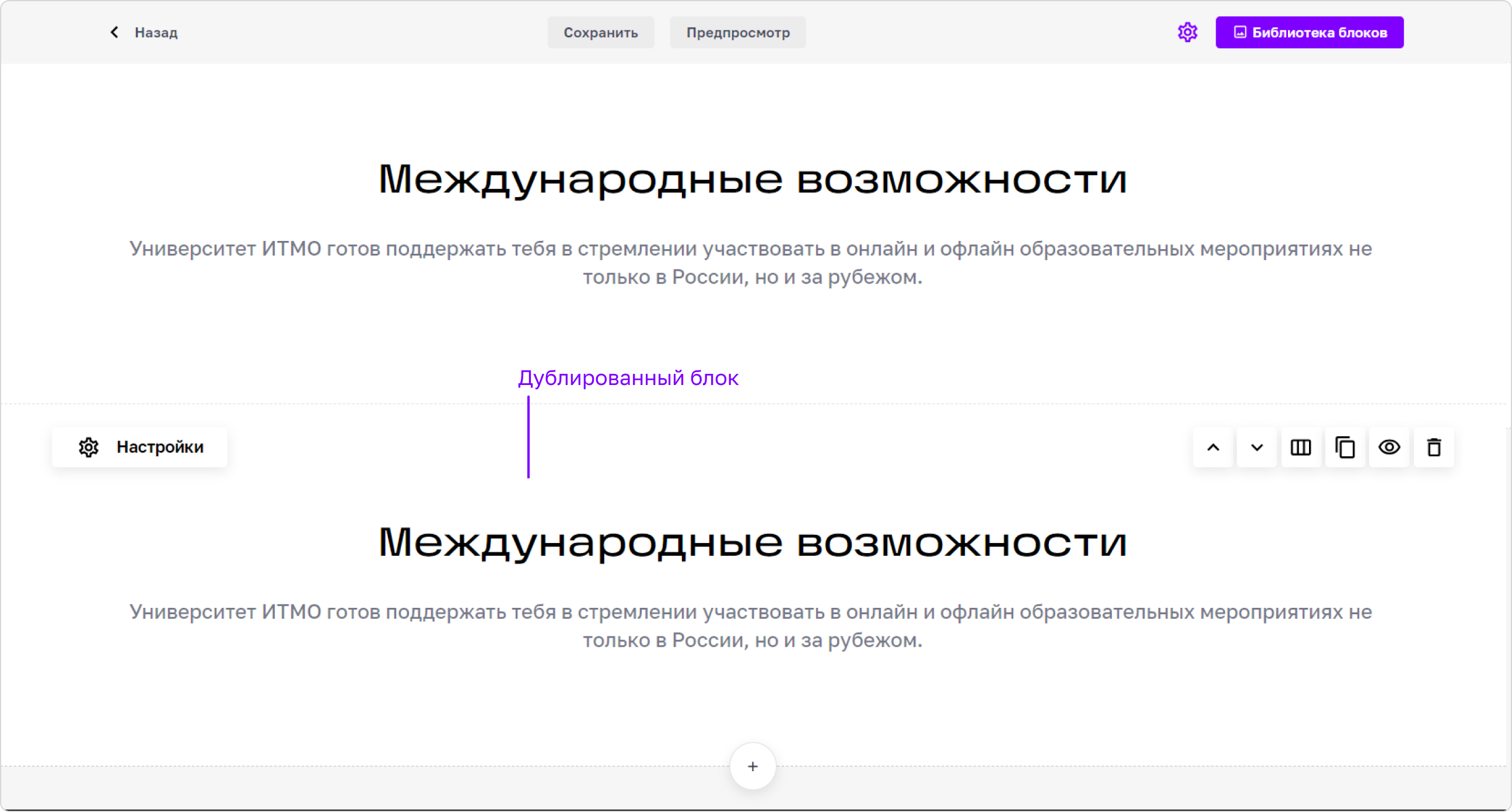Open the Предпросмотр preview
The image size is (1512, 812).
click(x=738, y=32)
